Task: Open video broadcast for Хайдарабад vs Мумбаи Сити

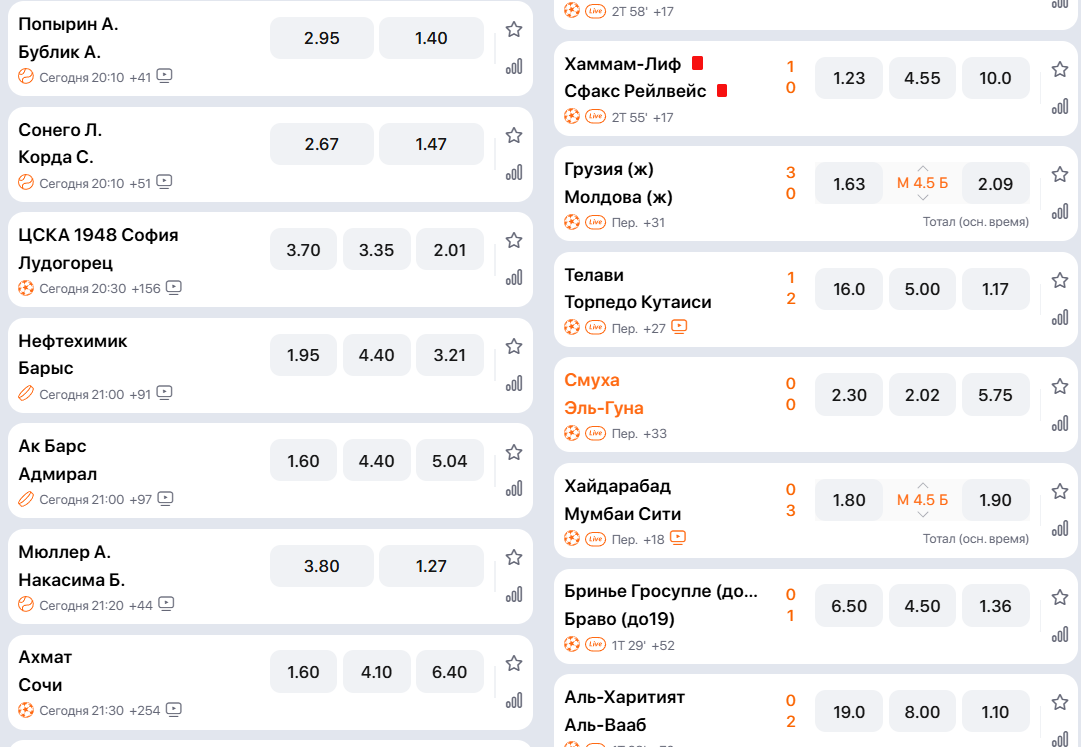Action: (x=678, y=538)
